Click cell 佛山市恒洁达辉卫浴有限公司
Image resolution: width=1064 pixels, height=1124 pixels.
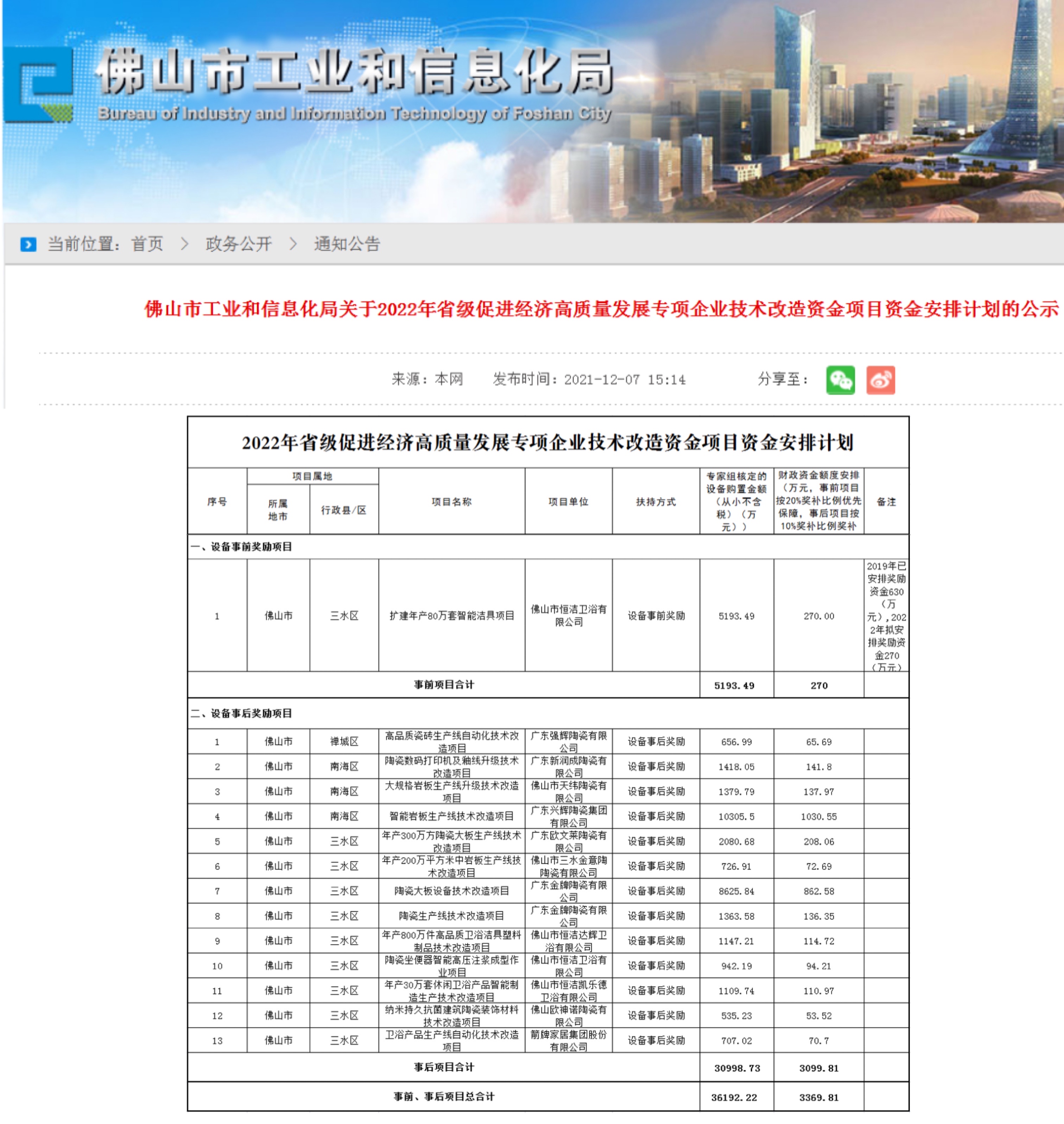[568, 941]
